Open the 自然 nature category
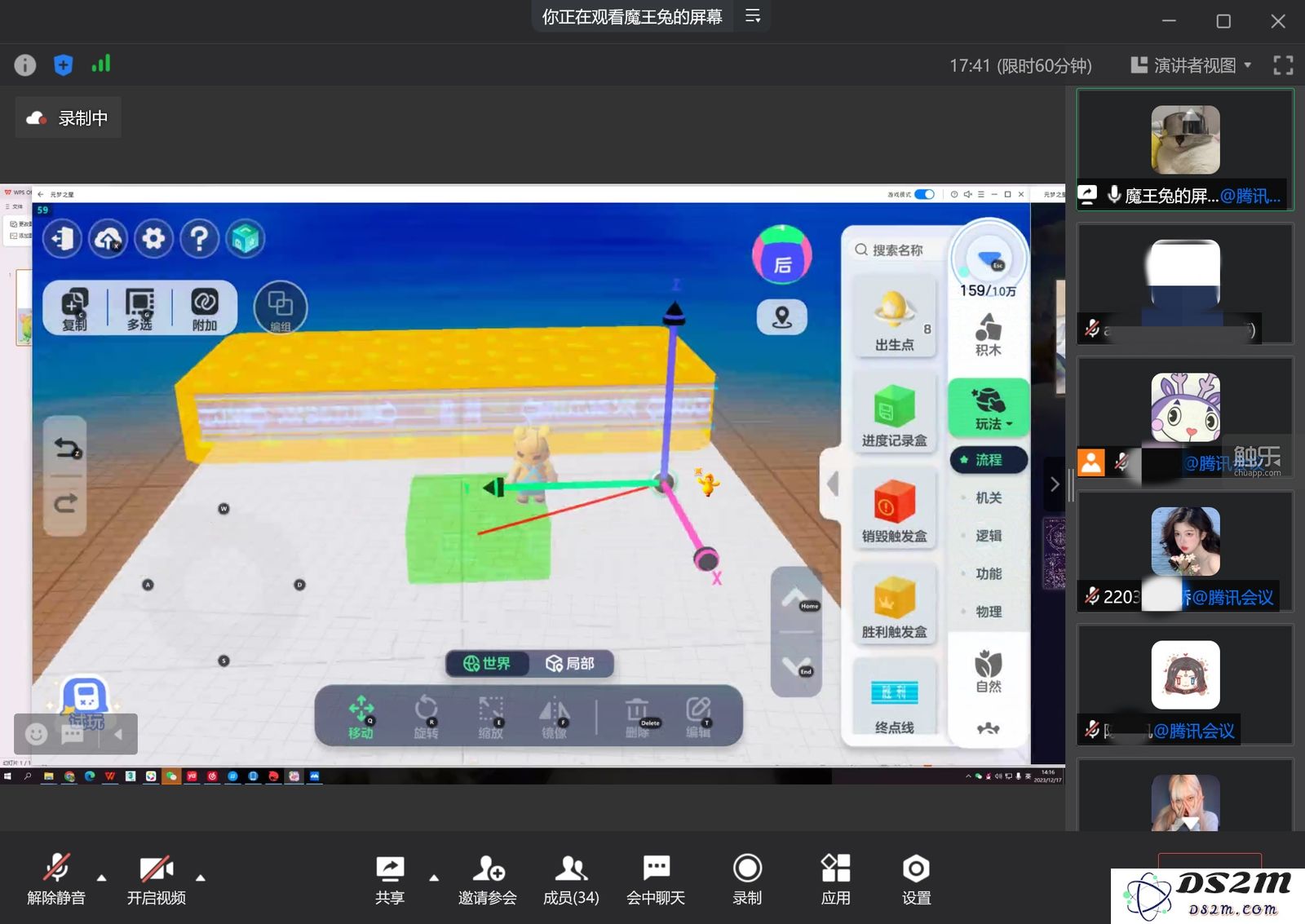 989,672
